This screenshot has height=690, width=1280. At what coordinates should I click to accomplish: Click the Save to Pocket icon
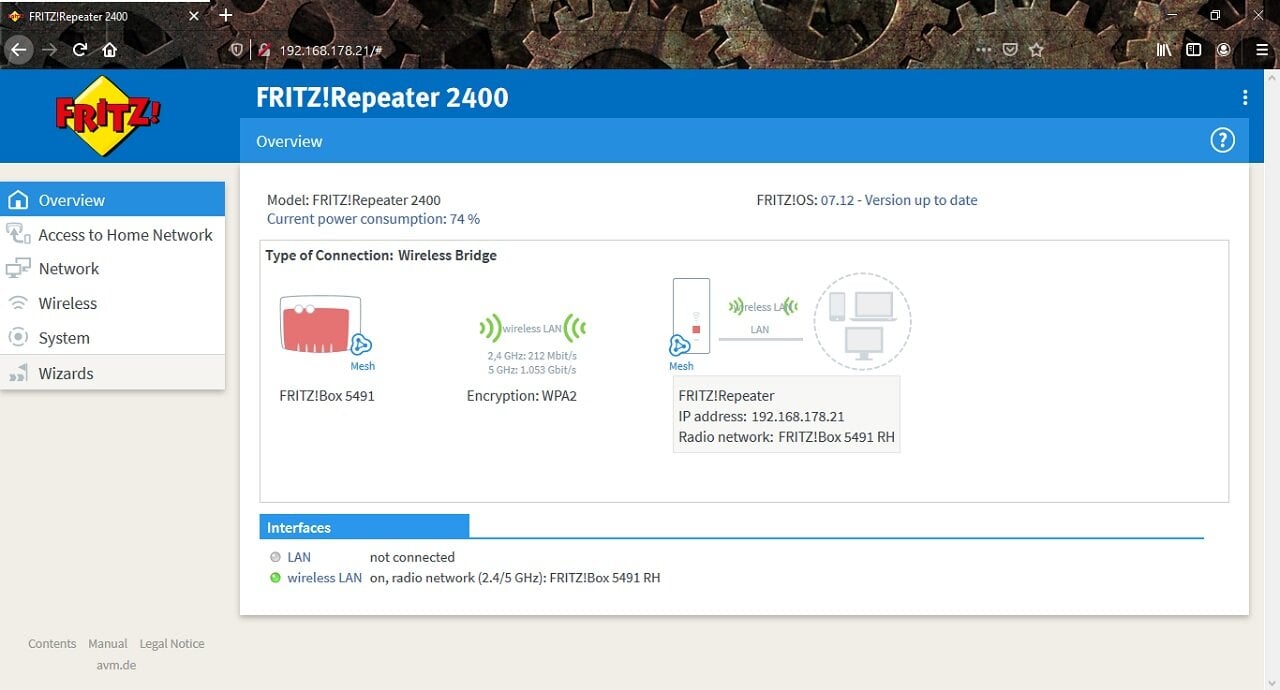click(1010, 49)
